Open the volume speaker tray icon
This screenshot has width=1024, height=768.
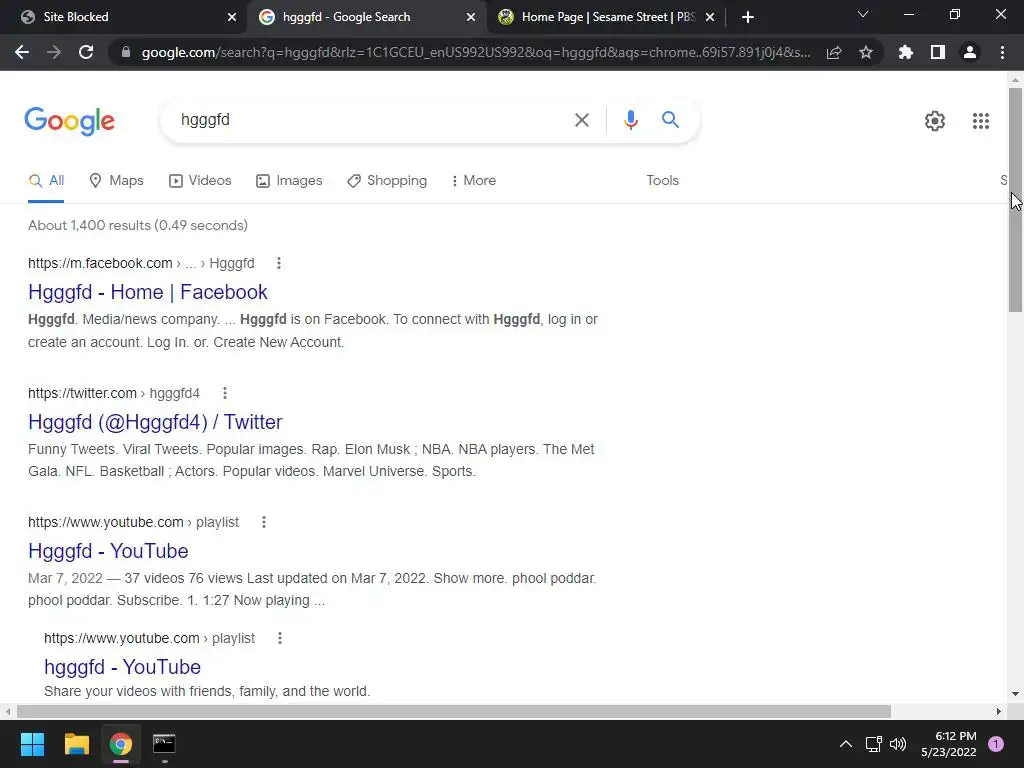[x=898, y=744]
